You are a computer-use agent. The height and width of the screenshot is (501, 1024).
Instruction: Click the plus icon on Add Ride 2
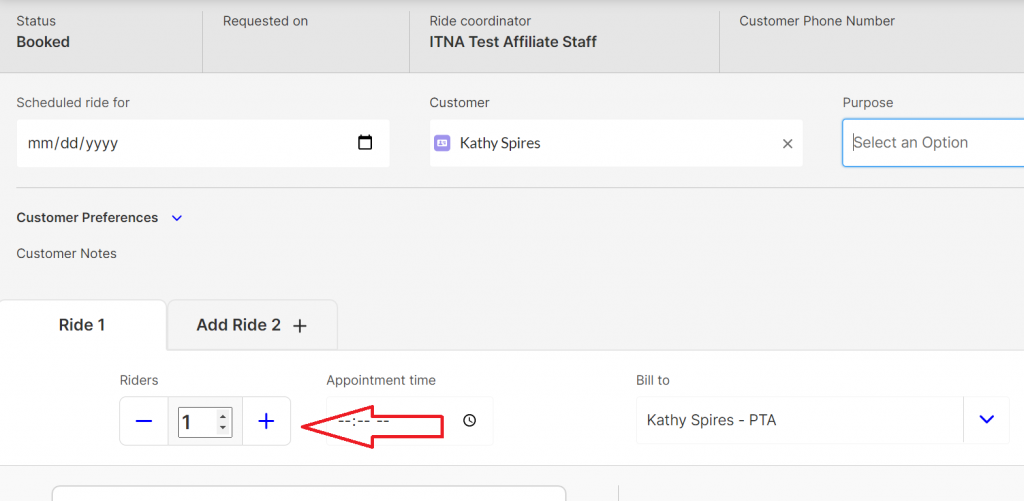coord(300,326)
